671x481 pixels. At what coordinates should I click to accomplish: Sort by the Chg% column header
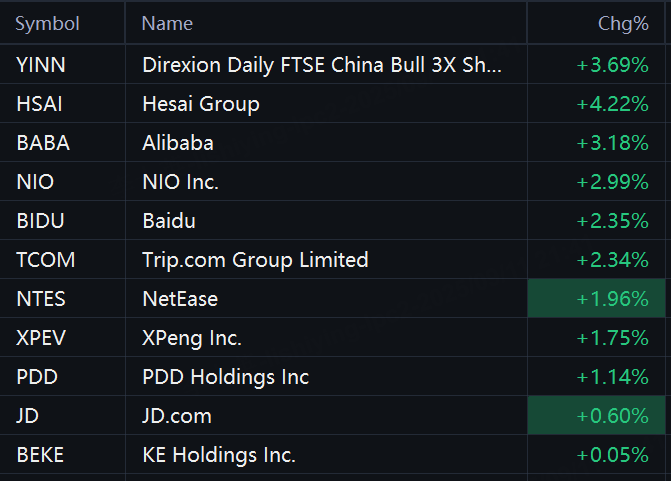(x=623, y=24)
